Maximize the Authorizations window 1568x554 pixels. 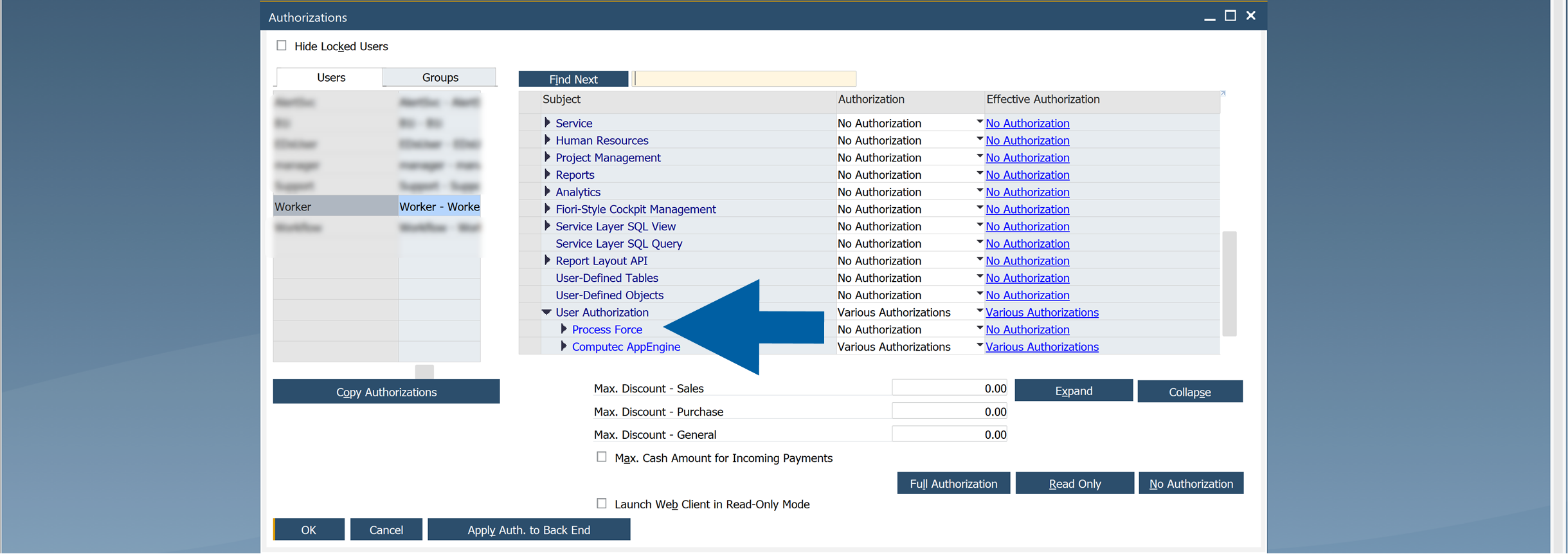(1230, 15)
